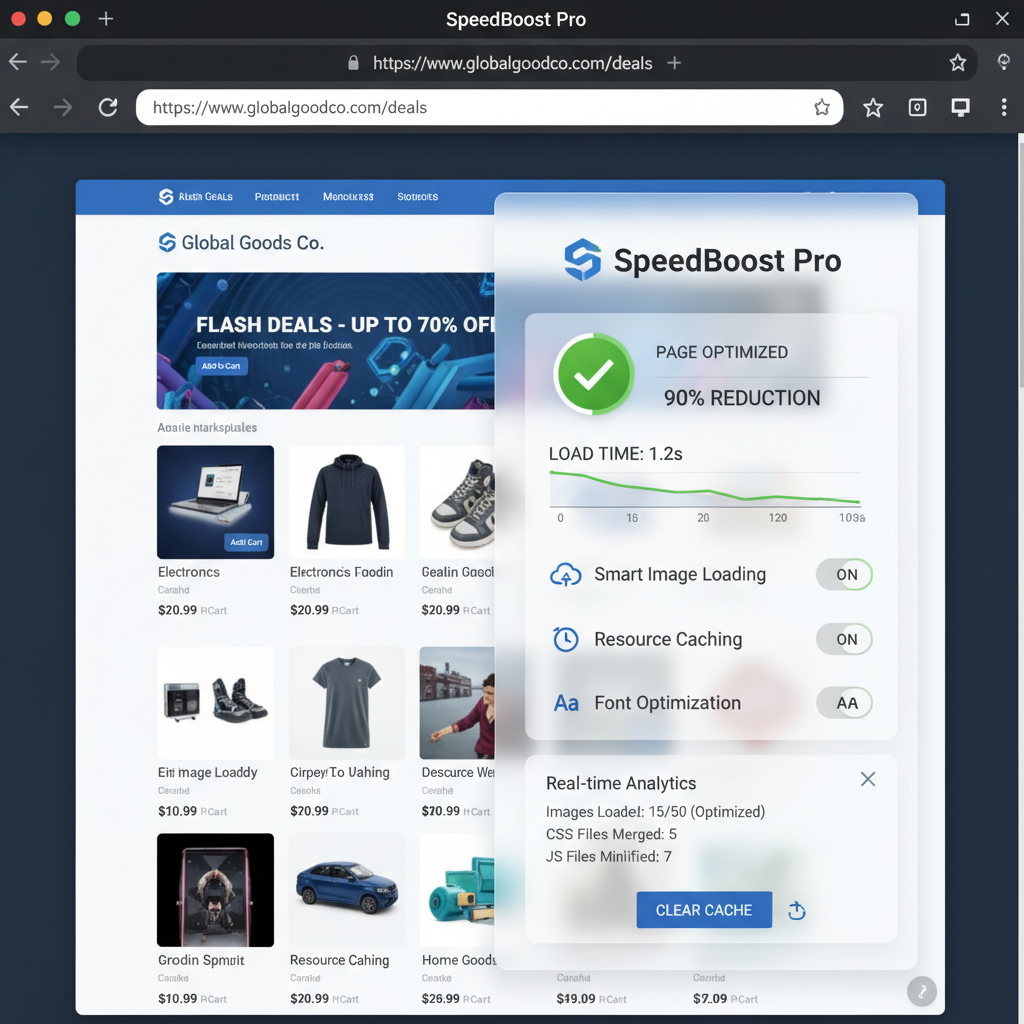Open the Stotrorts nav item

[417, 197]
